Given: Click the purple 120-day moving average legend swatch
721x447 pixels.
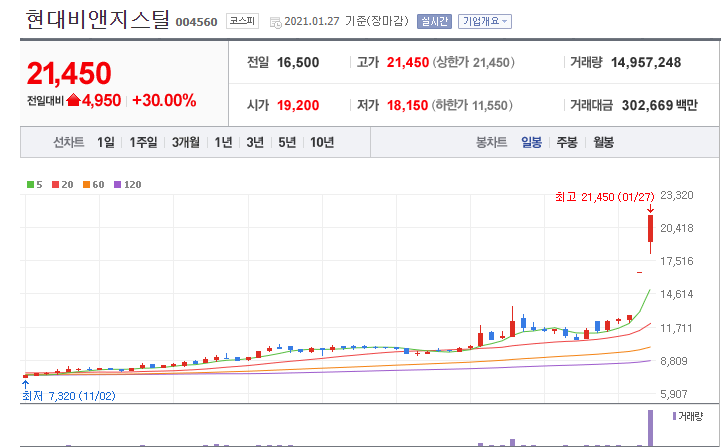Looking at the screenshot, I should coord(118,184).
